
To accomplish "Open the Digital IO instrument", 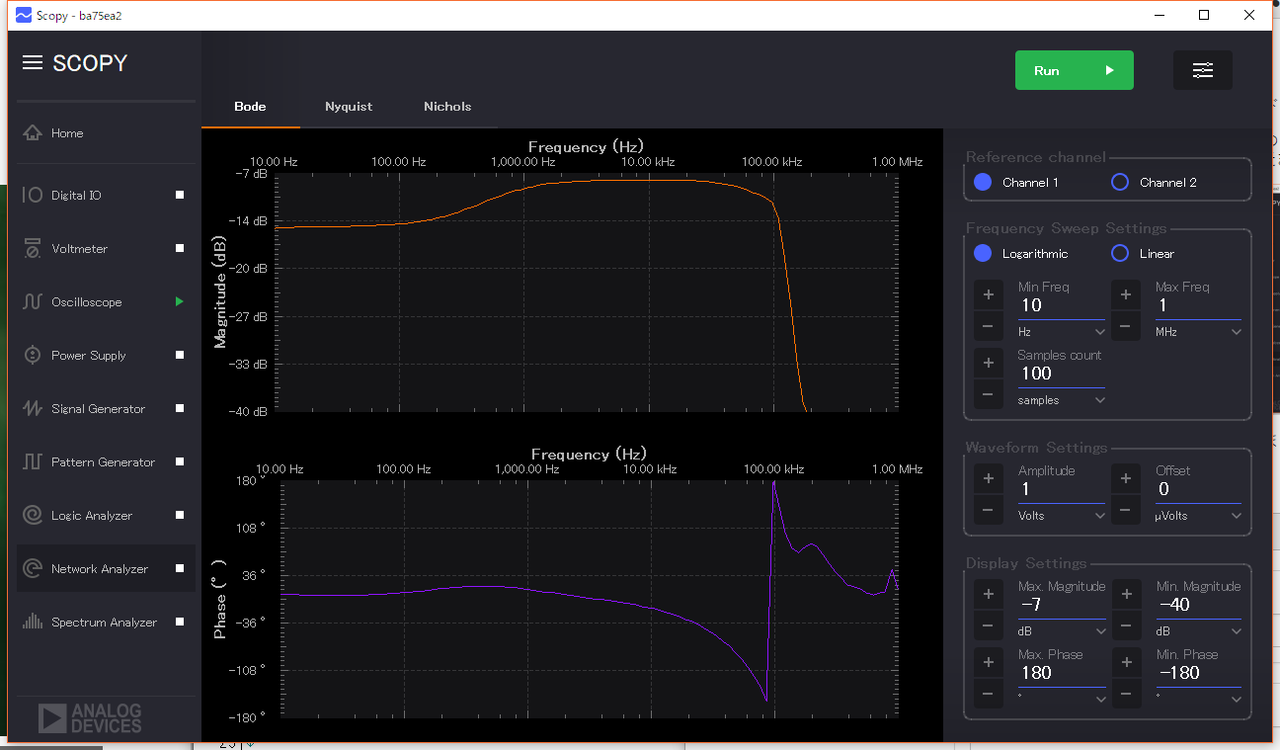I will coord(76,195).
